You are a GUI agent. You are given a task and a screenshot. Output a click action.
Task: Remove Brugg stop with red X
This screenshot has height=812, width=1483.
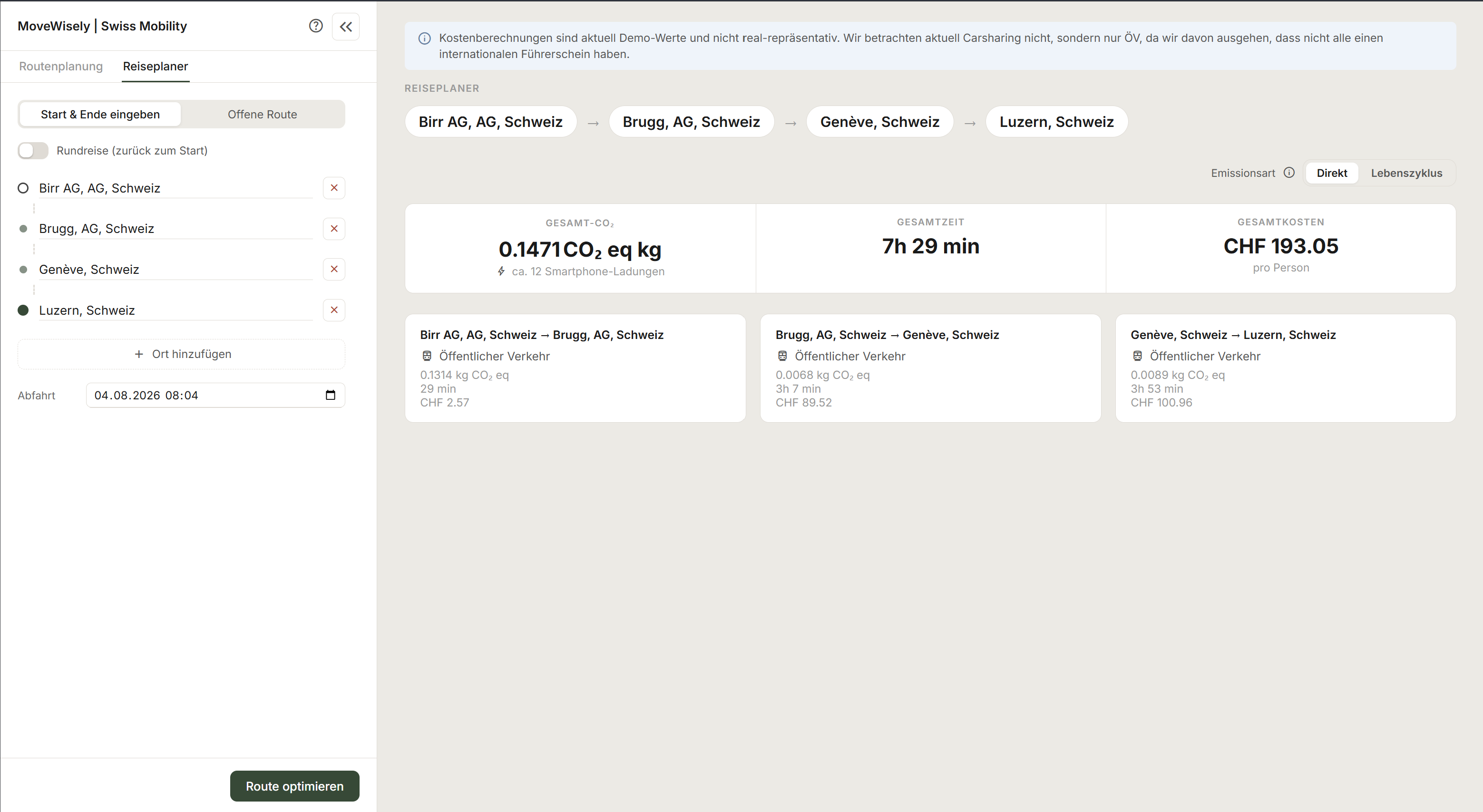point(334,229)
